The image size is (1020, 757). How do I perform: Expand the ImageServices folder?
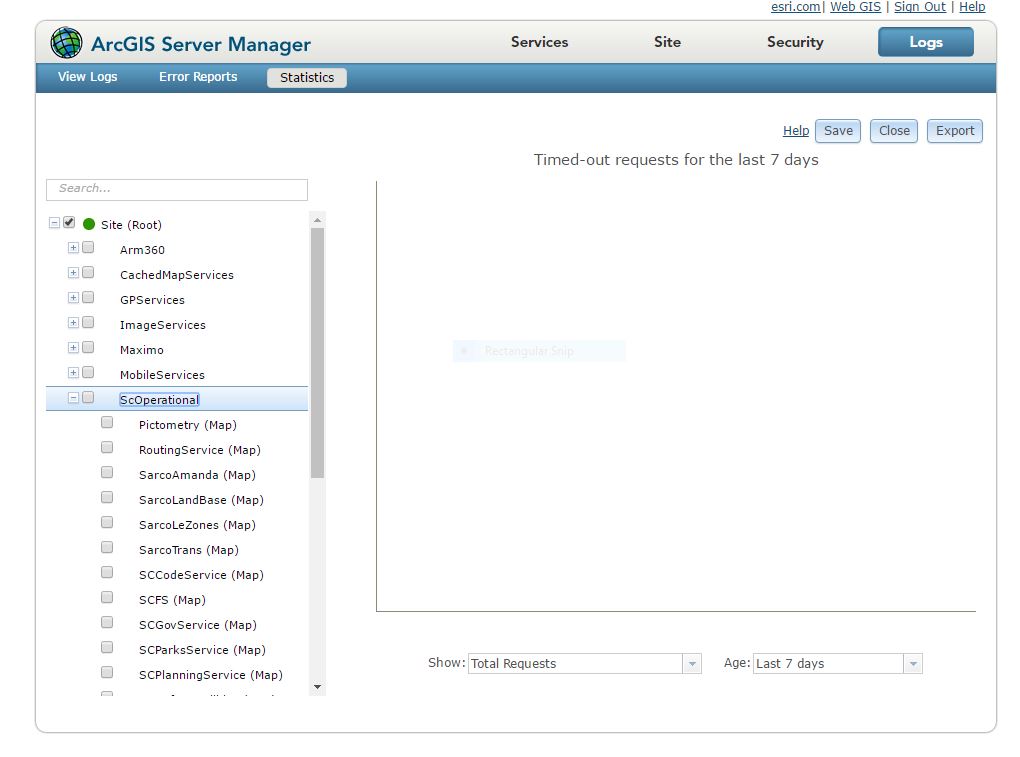coord(74,323)
